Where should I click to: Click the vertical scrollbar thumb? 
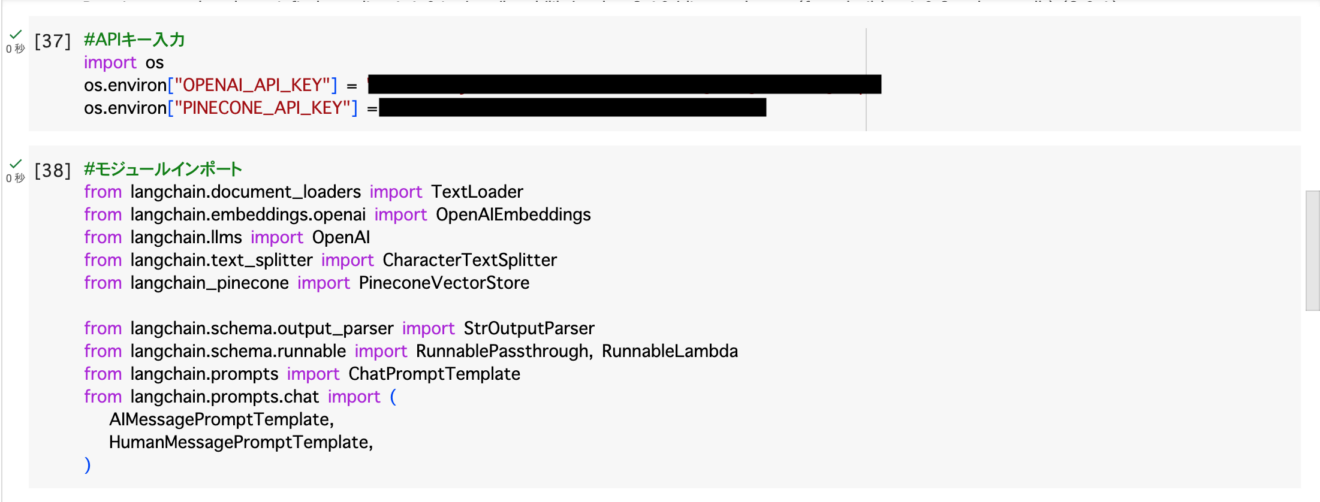(1312, 250)
